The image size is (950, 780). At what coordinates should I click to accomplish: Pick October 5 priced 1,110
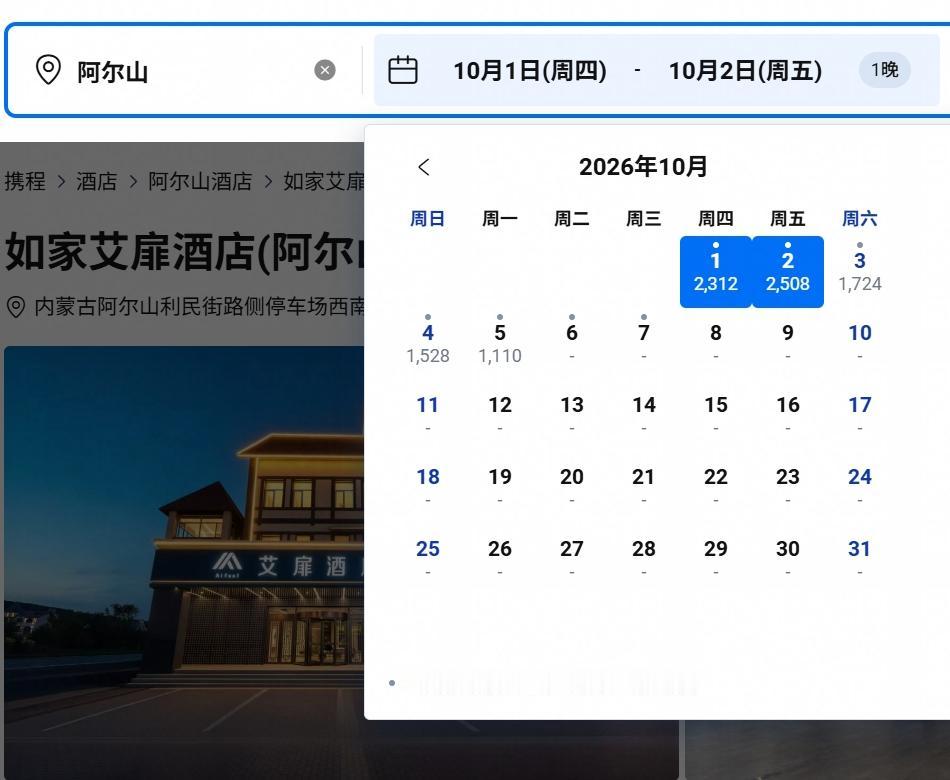tap(500, 344)
